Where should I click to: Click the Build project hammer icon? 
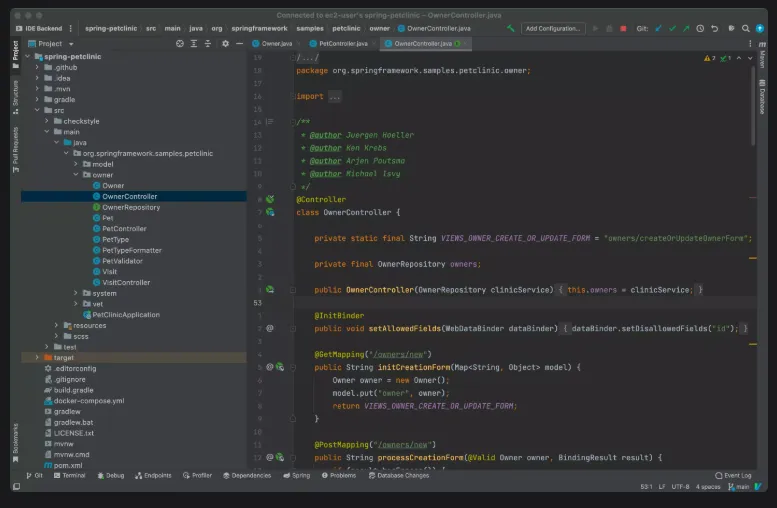(510, 29)
